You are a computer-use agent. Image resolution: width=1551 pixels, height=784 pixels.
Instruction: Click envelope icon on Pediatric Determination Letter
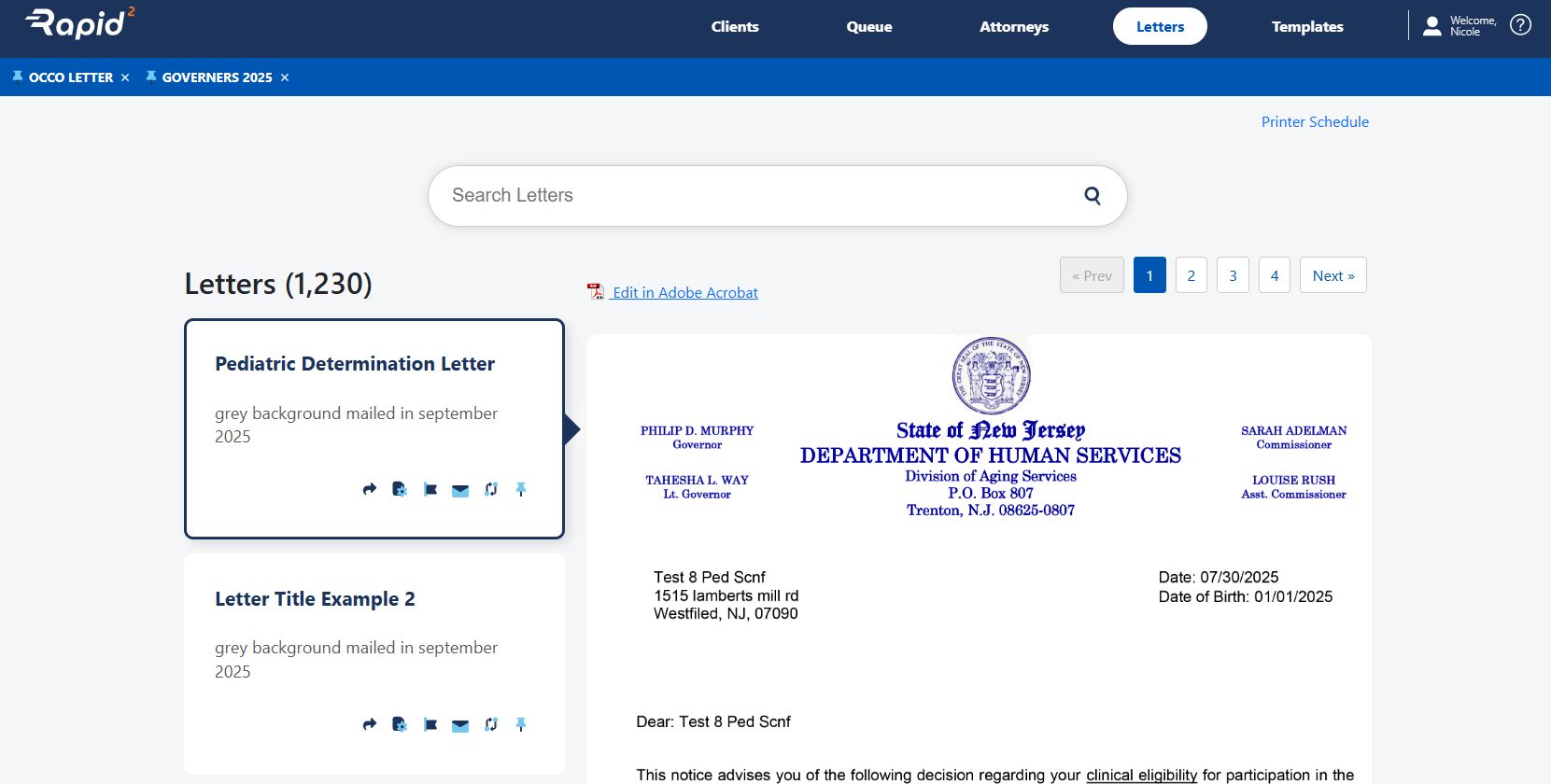click(460, 490)
